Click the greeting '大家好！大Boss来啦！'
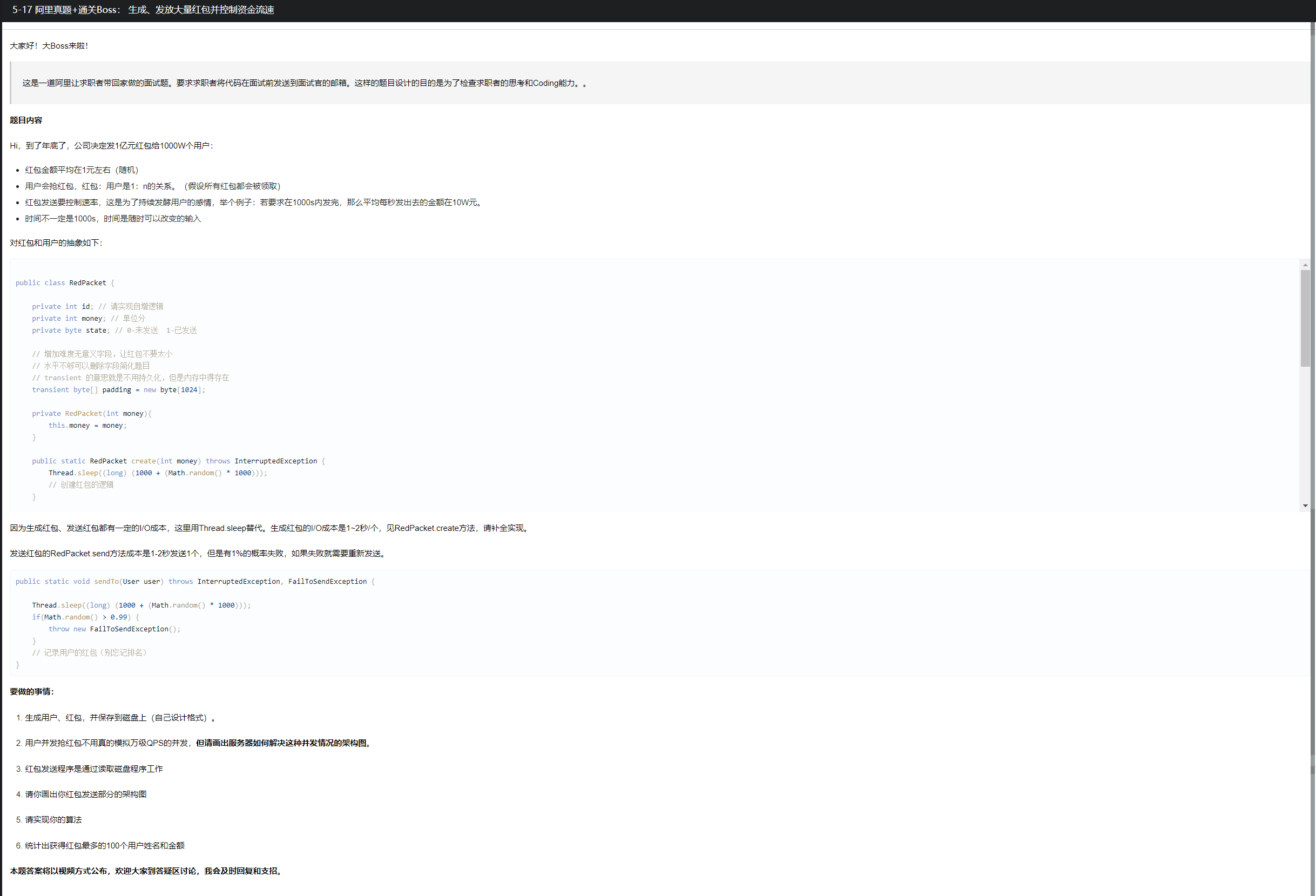Viewport: 1316px width, 896px height. coord(49,46)
